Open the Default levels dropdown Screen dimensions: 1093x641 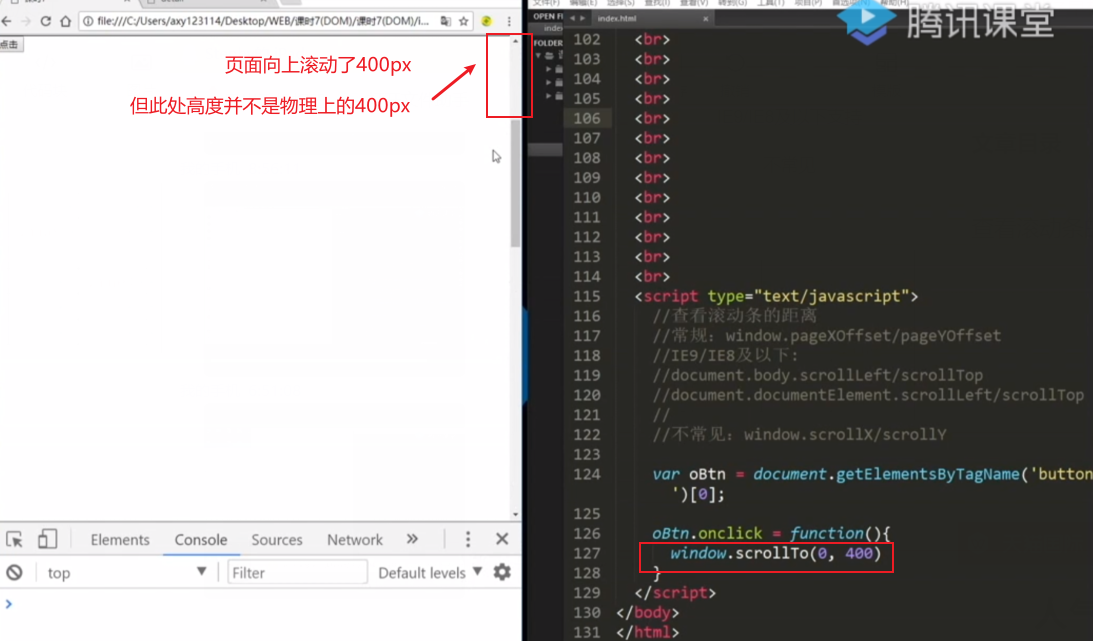[x=430, y=573]
